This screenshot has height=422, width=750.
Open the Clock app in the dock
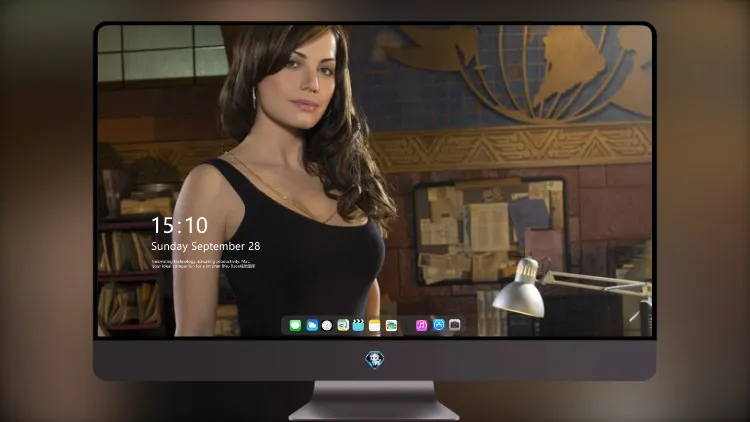pos(327,325)
